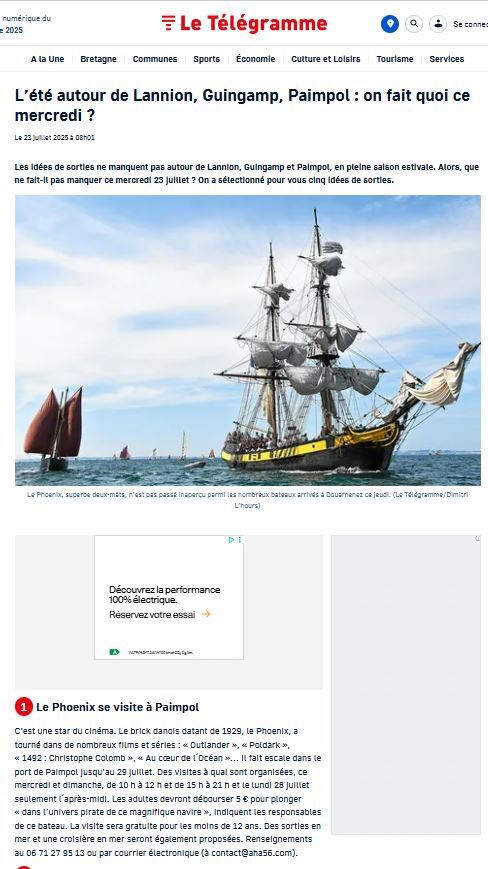The image size is (488, 869).
Task: Select Tourisme in navigation bar
Action: click(x=395, y=59)
